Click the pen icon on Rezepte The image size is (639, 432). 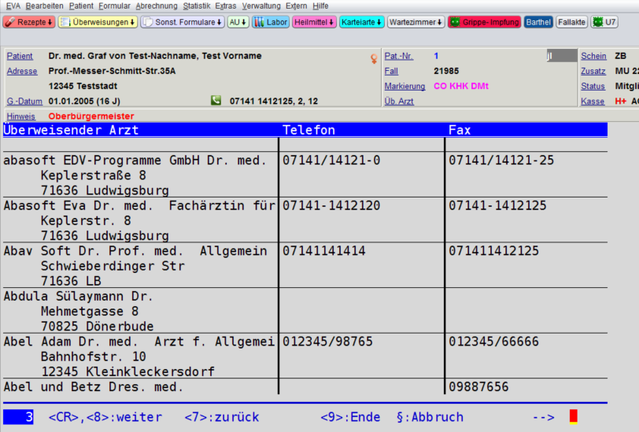[10, 22]
